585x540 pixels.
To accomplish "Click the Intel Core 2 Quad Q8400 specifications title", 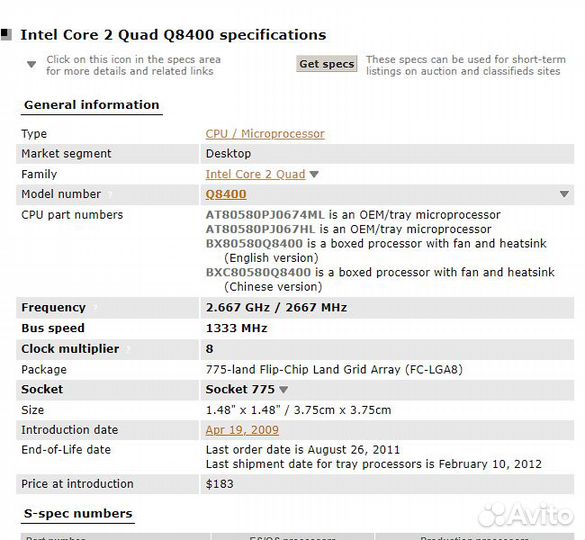I will [173, 35].
